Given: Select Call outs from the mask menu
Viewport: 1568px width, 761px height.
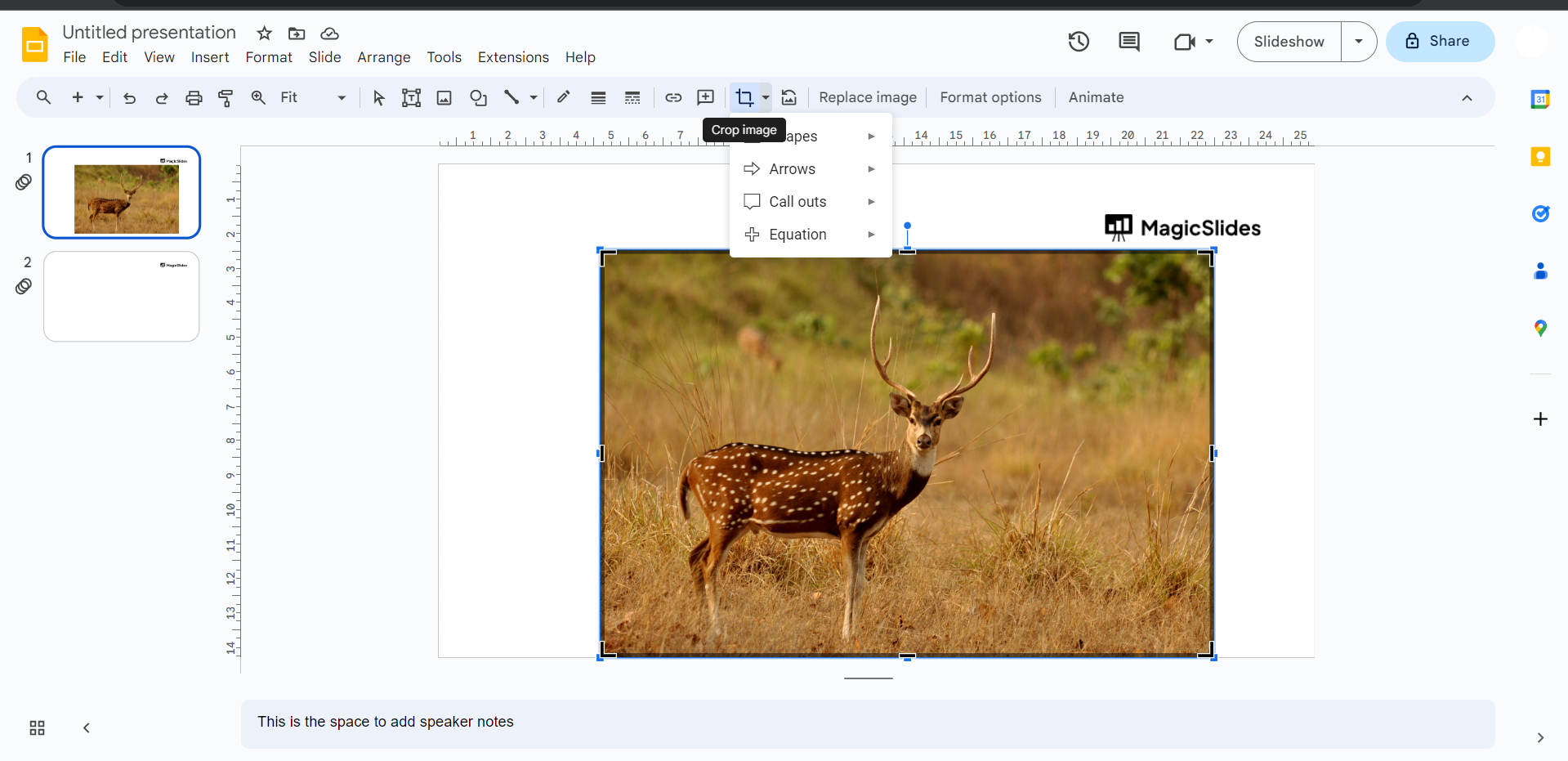Looking at the screenshot, I should point(797,202).
